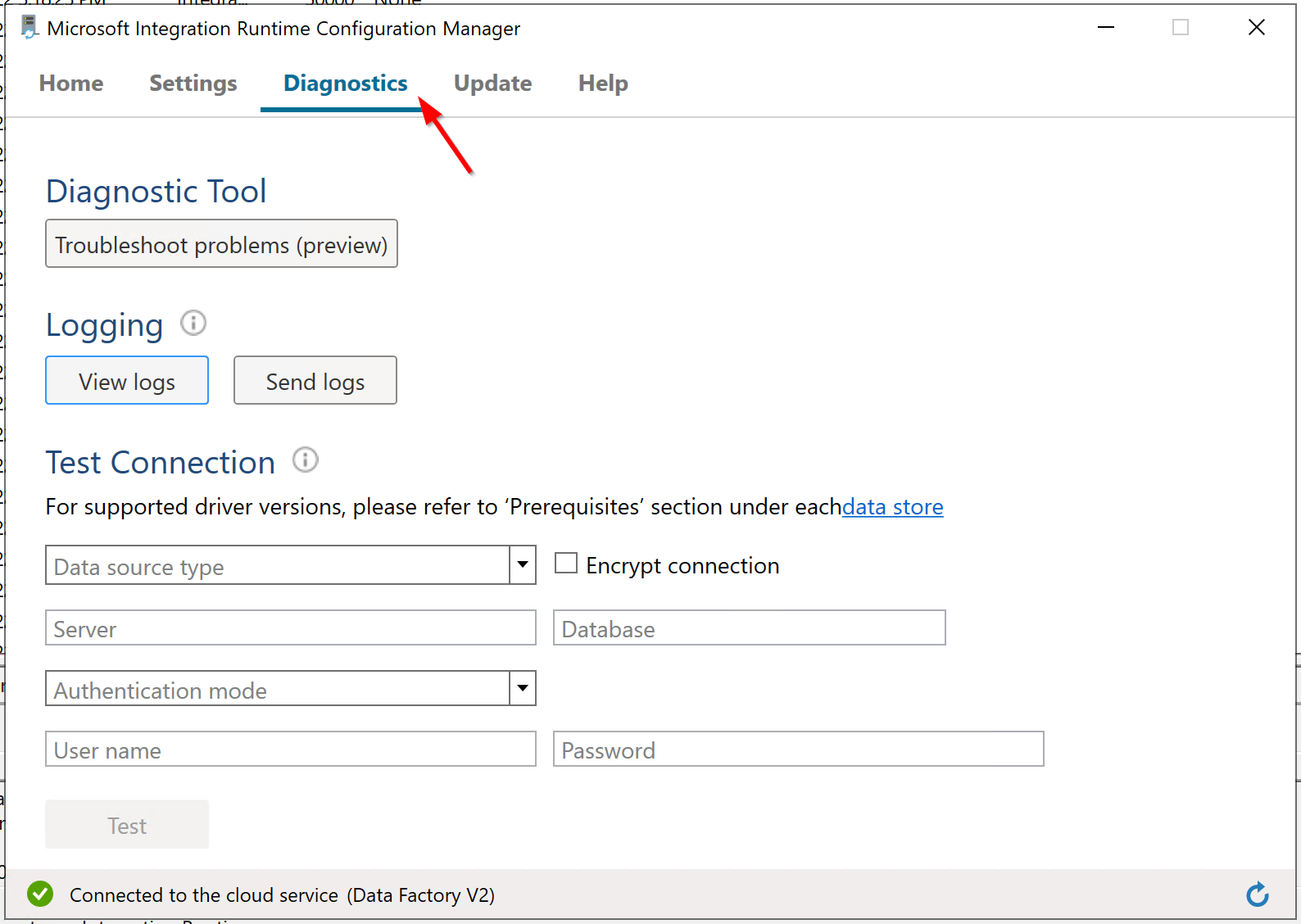Image resolution: width=1301 pixels, height=924 pixels.
Task: Open the Help tab
Action: pos(603,84)
